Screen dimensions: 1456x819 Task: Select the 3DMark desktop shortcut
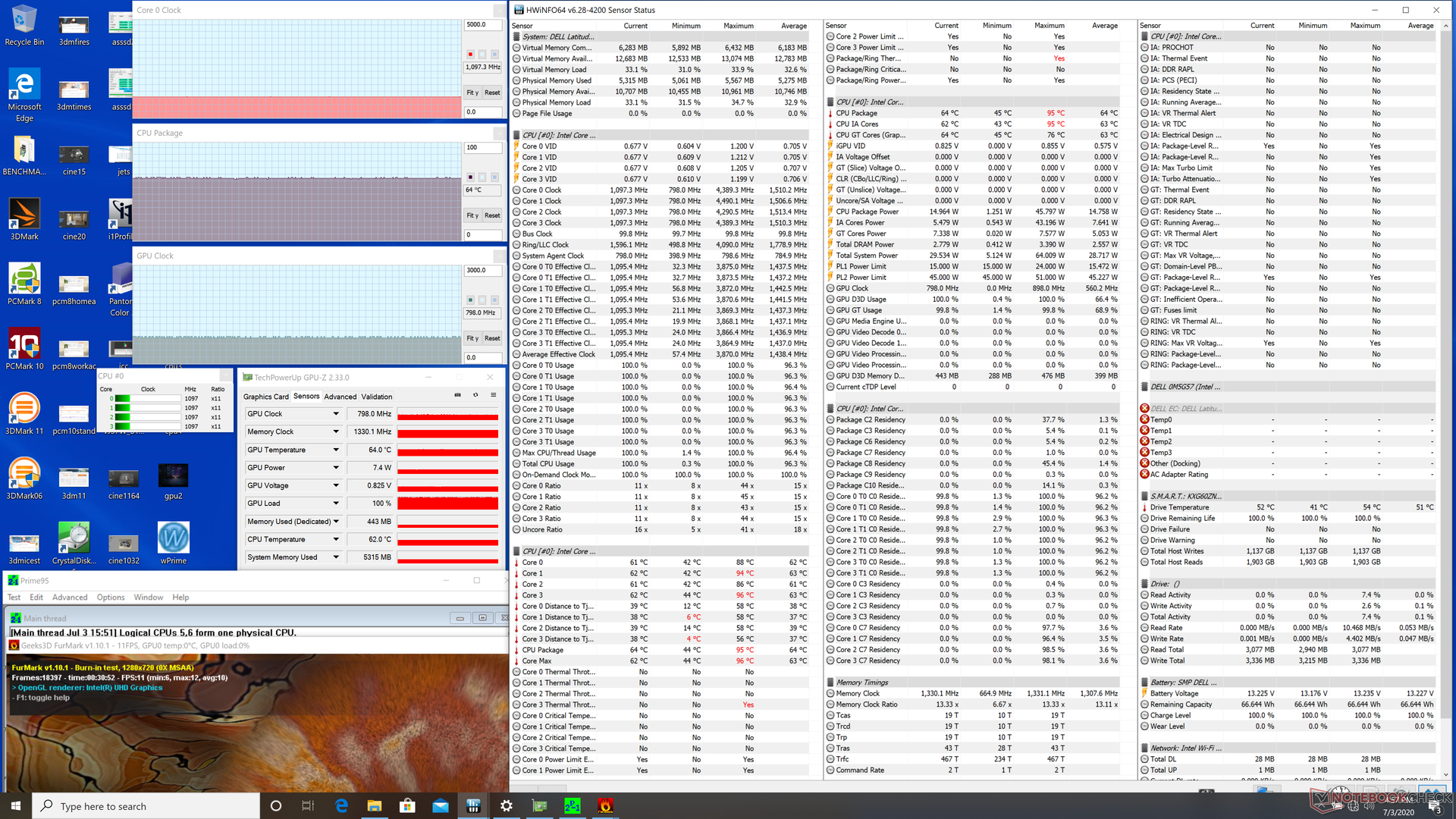[24, 220]
